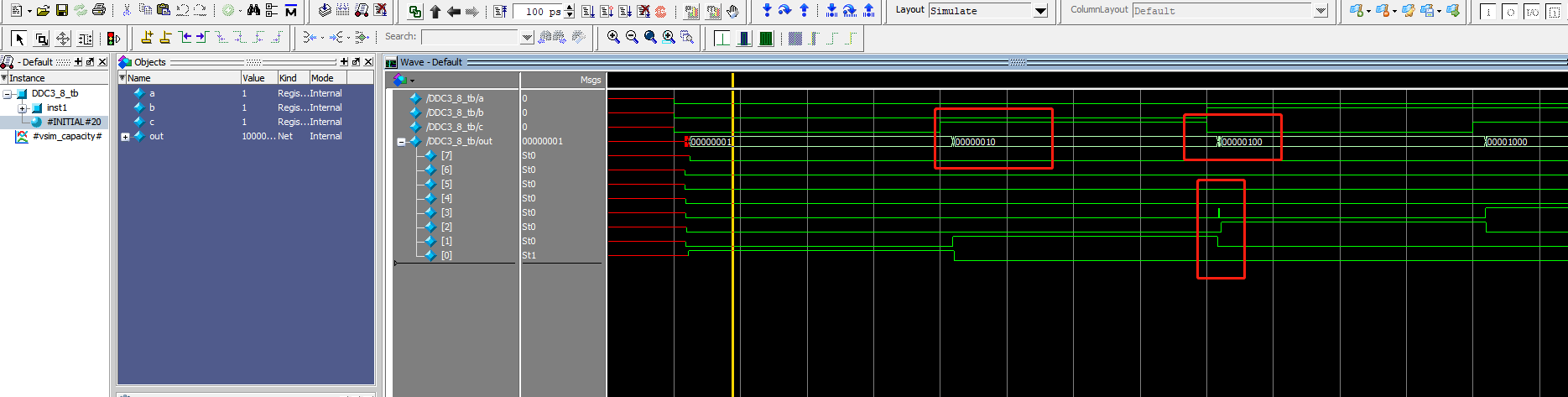This screenshot has height=397, width=1568.
Task: Click the Zoom Out magnifier icon
Action: (x=632, y=37)
